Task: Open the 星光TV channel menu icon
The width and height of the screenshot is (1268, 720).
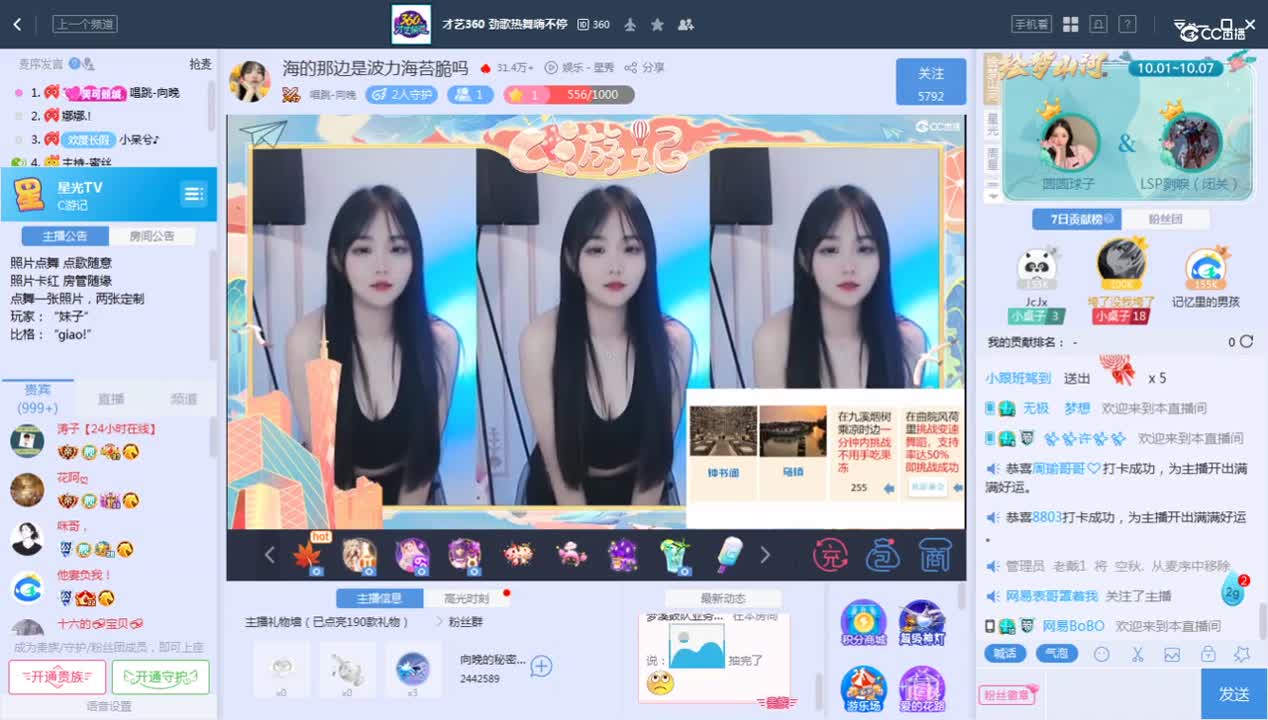Action: coord(194,194)
